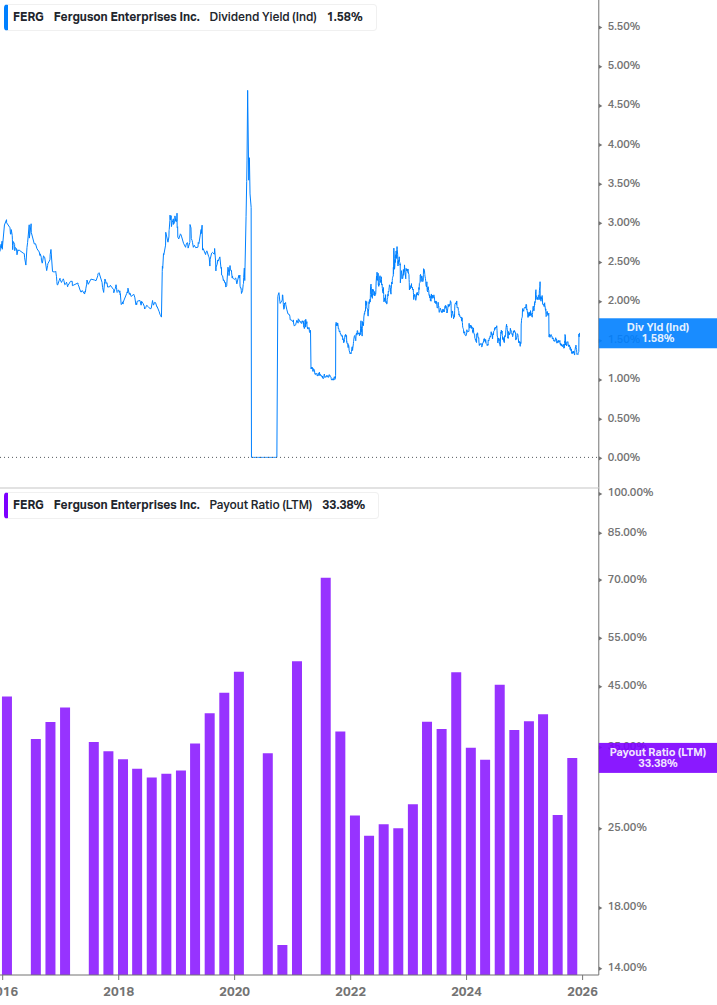Click the 18.00% payout ratio axis label
Screen dimensions: 717x1005
pos(627,907)
